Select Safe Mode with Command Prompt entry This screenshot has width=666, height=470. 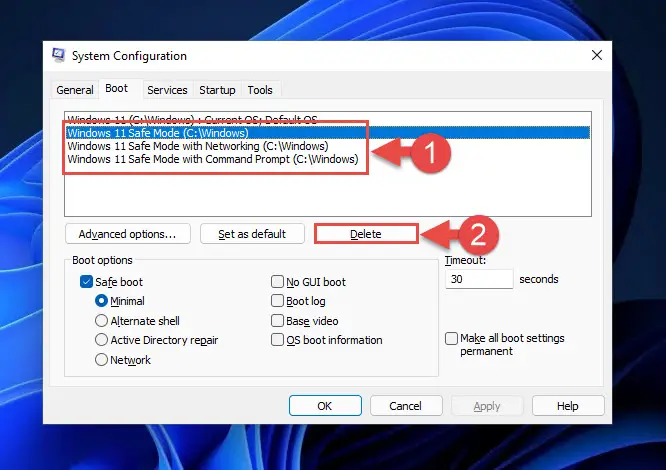point(328,159)
